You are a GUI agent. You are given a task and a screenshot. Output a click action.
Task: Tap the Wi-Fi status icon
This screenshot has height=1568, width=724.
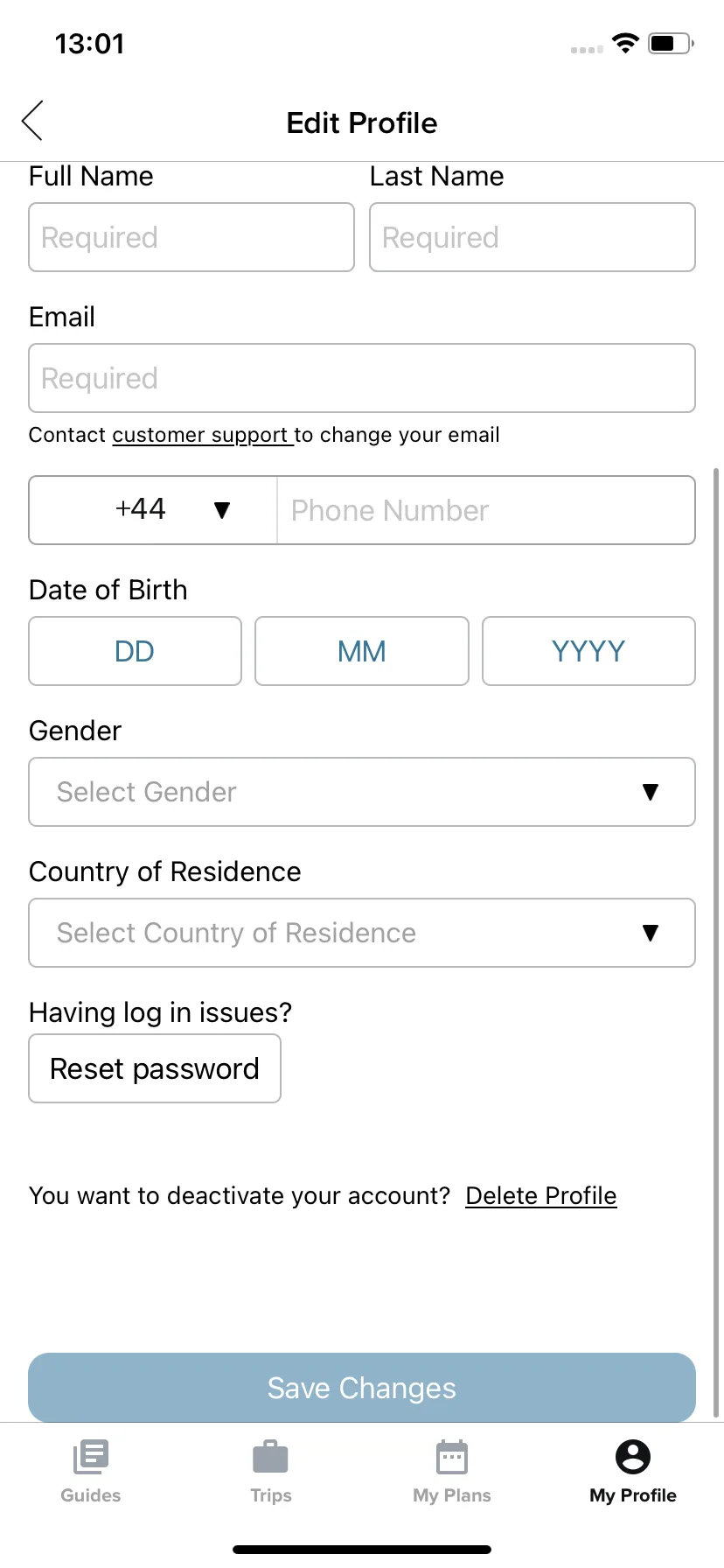[x=625, y=43]
